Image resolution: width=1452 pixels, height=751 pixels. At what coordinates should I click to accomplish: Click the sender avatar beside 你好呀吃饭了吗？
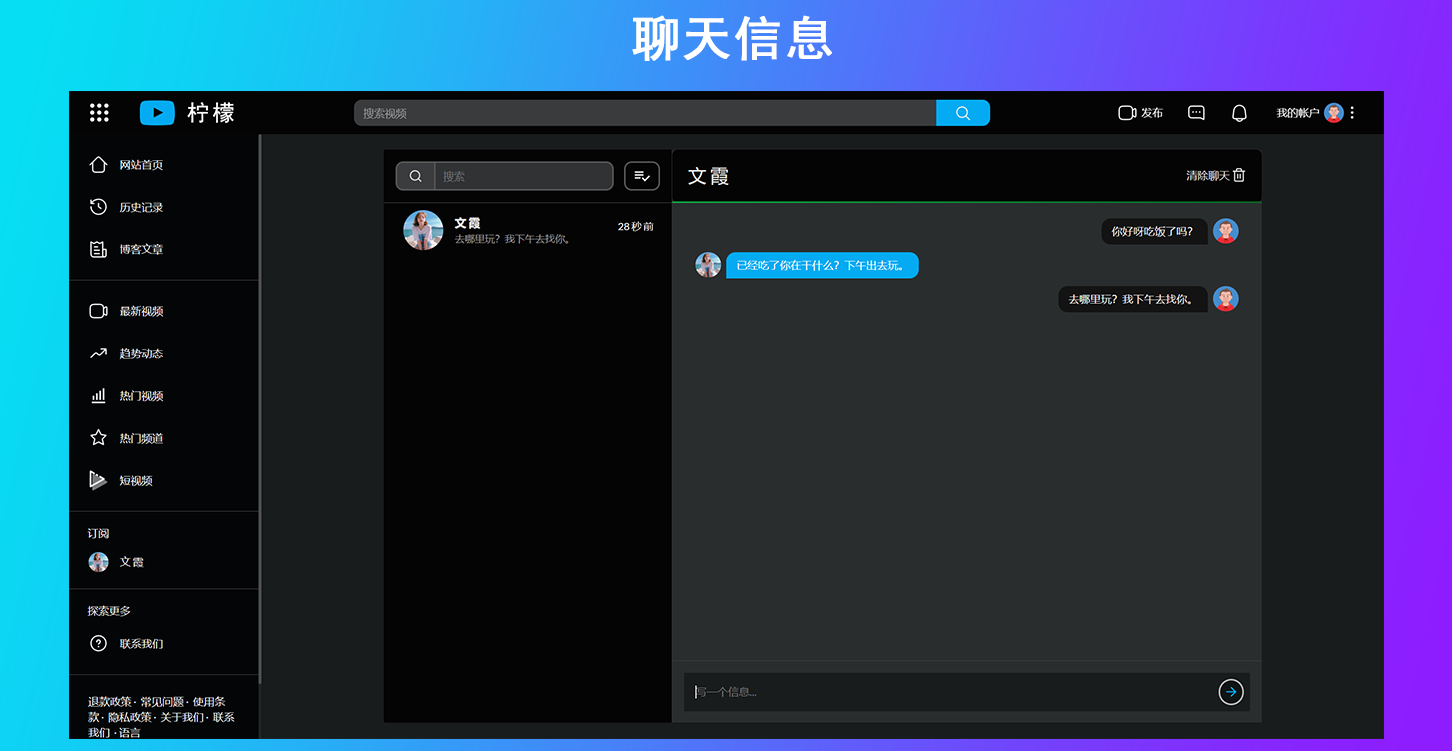click(1225, 231)
